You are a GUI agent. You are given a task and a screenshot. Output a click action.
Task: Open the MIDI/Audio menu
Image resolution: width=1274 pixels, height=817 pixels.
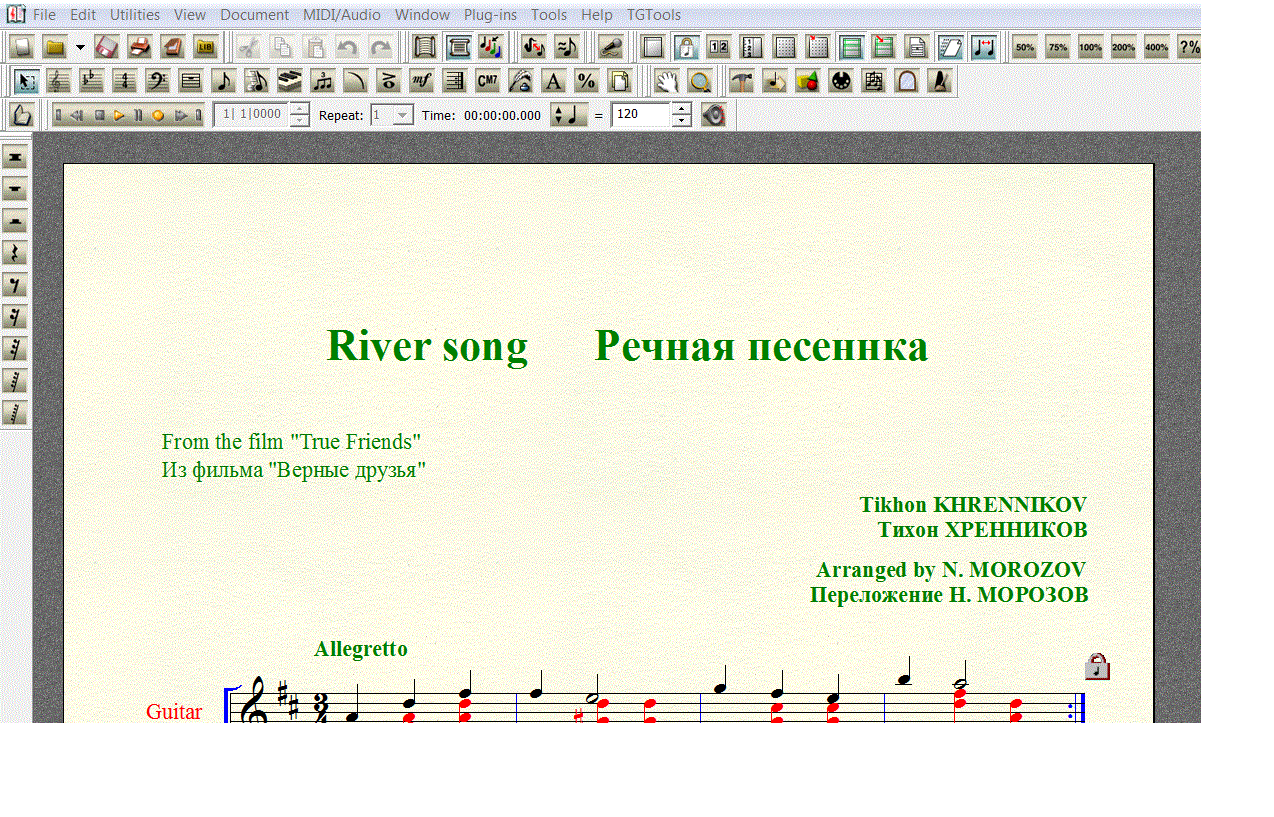342,15
